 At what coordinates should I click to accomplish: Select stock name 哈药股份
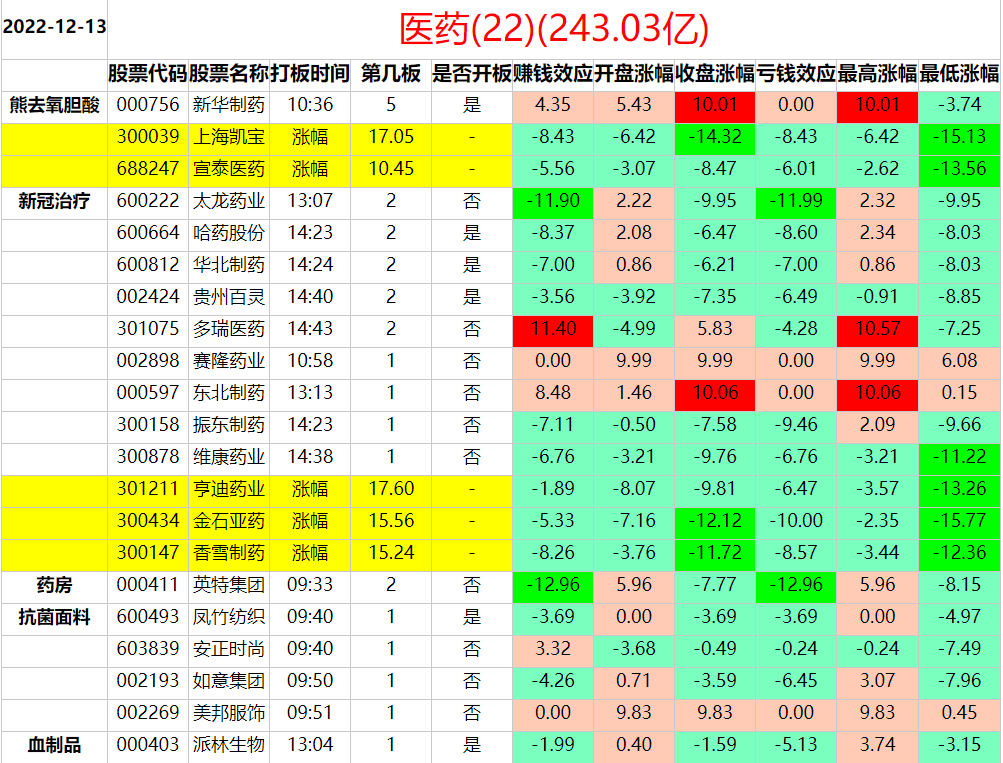(x=229, y=233)
